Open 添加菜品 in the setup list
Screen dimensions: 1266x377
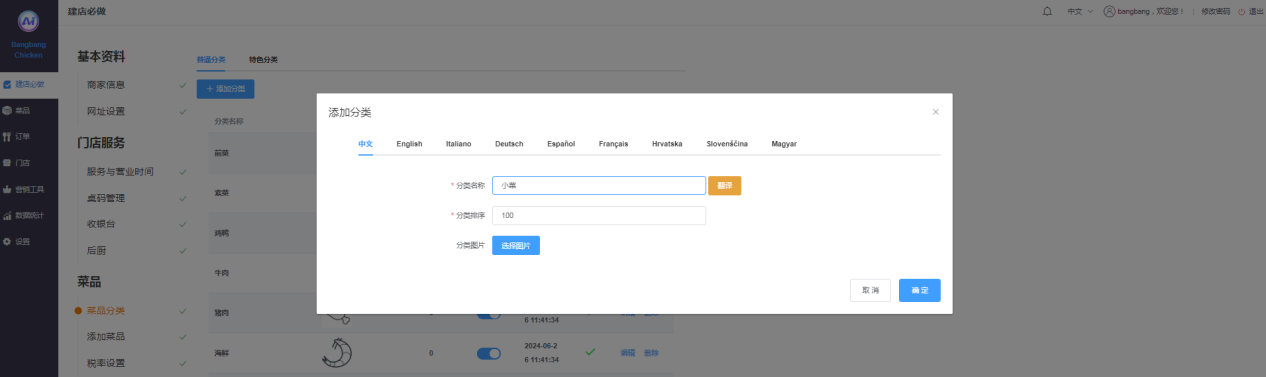[x=106, y=337]
